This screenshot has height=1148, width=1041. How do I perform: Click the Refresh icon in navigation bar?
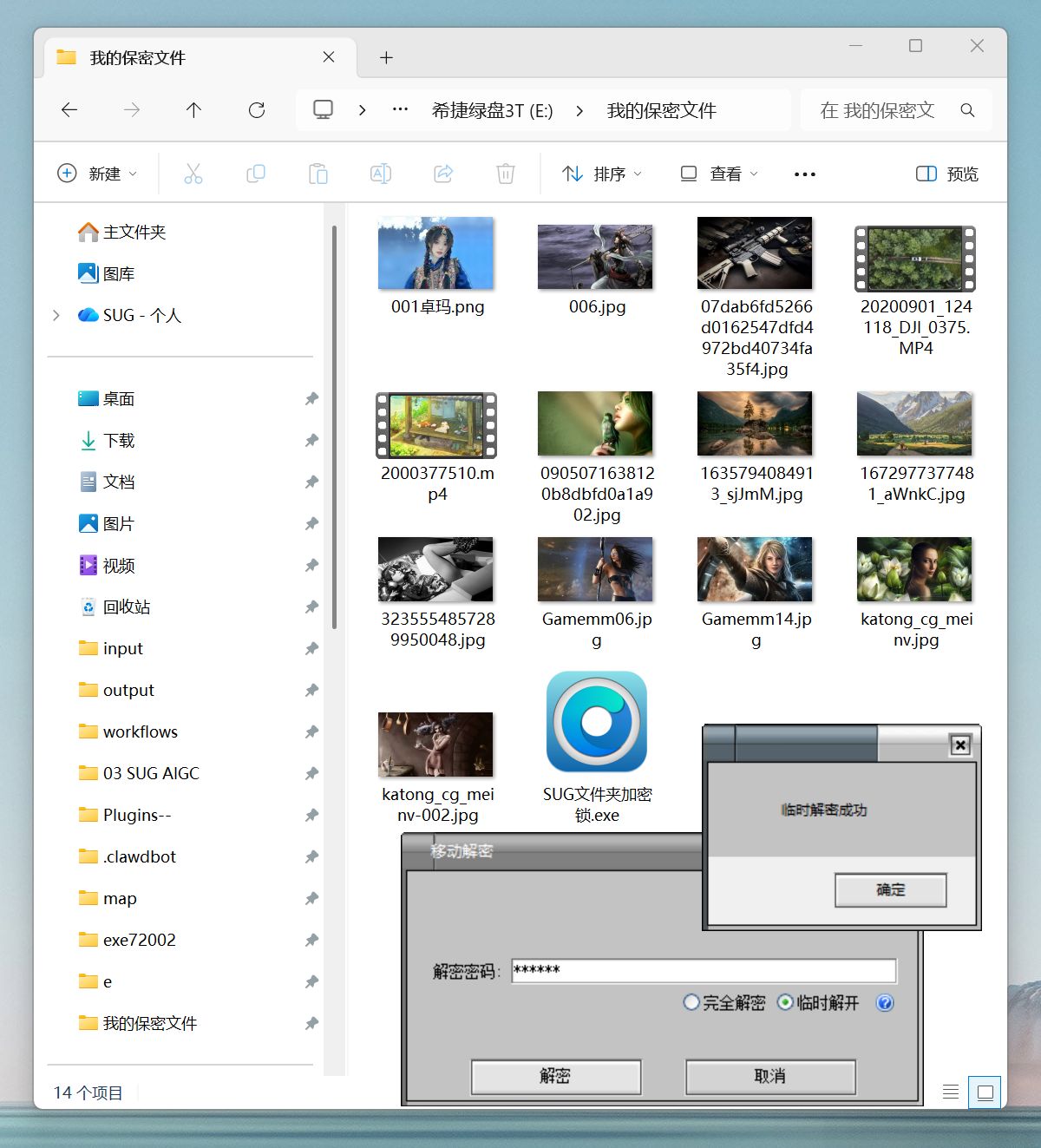pyautogui.click(x=257, y=110)
